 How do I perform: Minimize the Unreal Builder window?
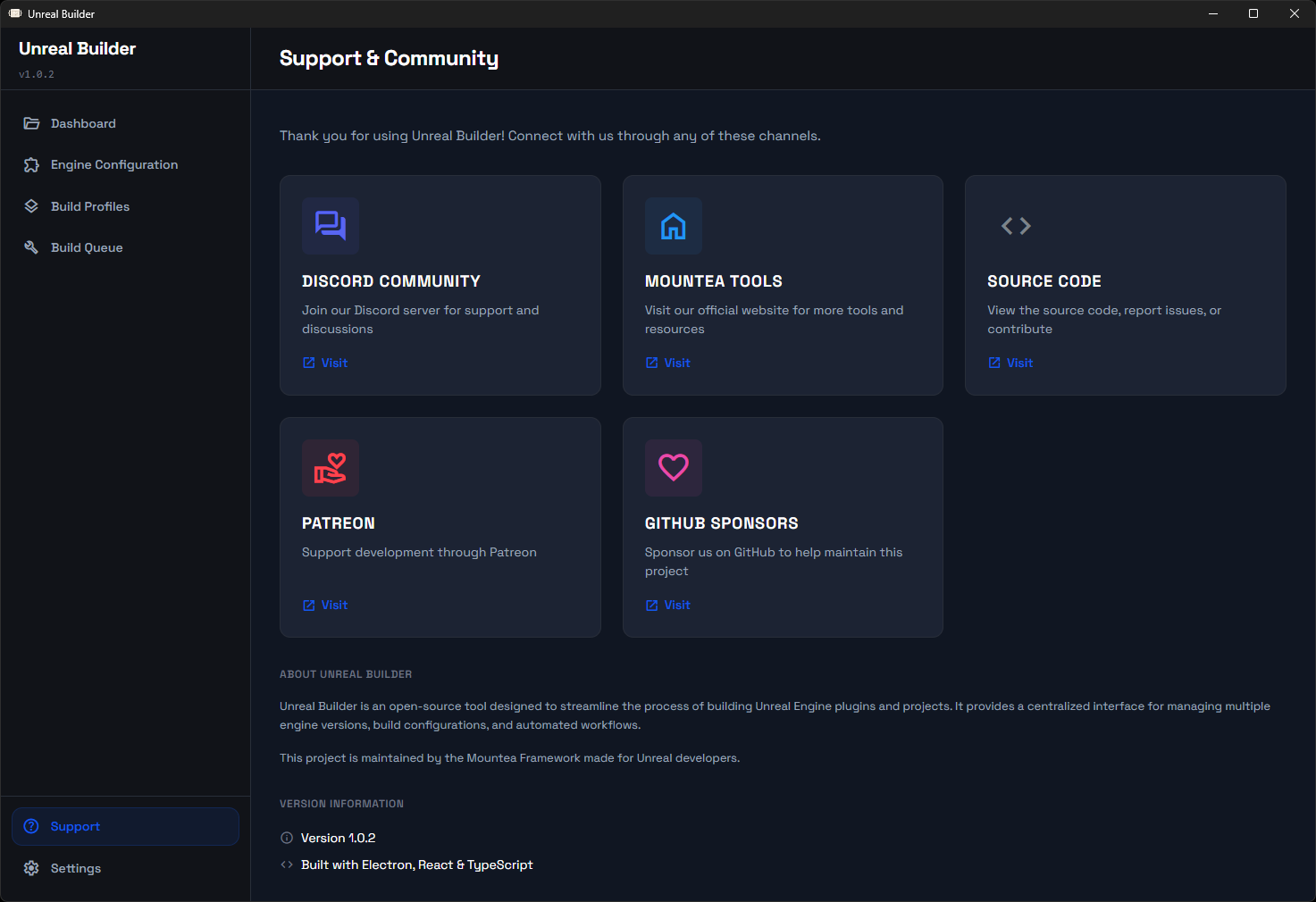[x=1213, y=13]
